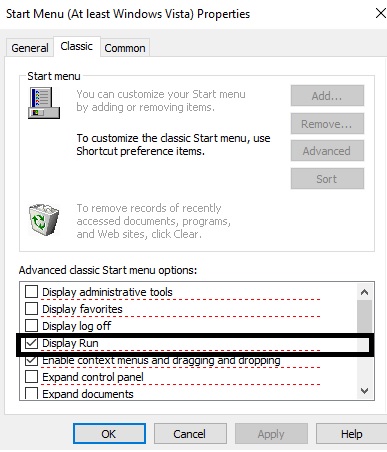Click the recycle bin icon
This screenshot has height=452, width=387.
44,220
